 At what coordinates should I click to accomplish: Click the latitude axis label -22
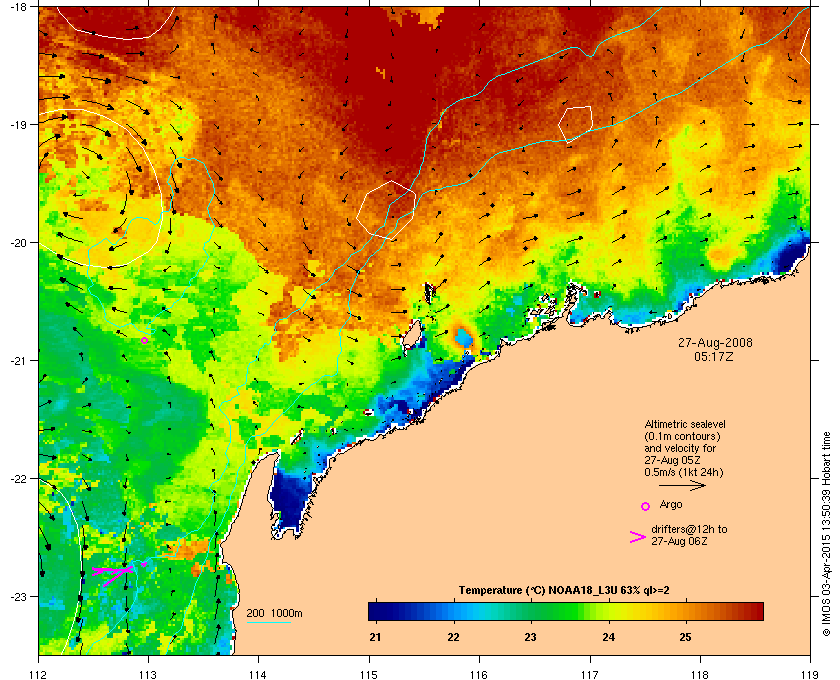click(19, 479)
